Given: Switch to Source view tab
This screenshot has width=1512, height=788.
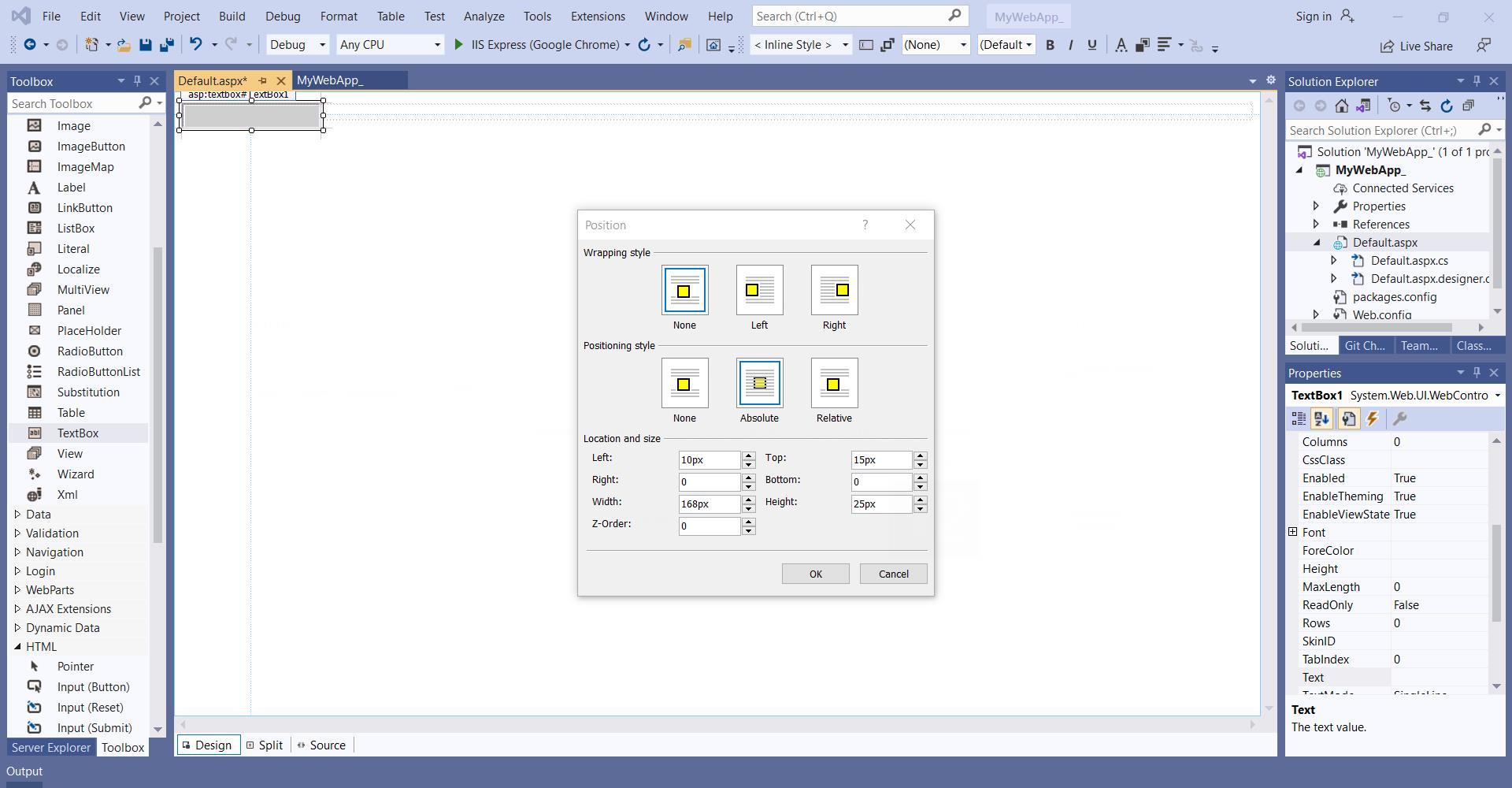Looking at the screenshot, I should coord(321,745).
